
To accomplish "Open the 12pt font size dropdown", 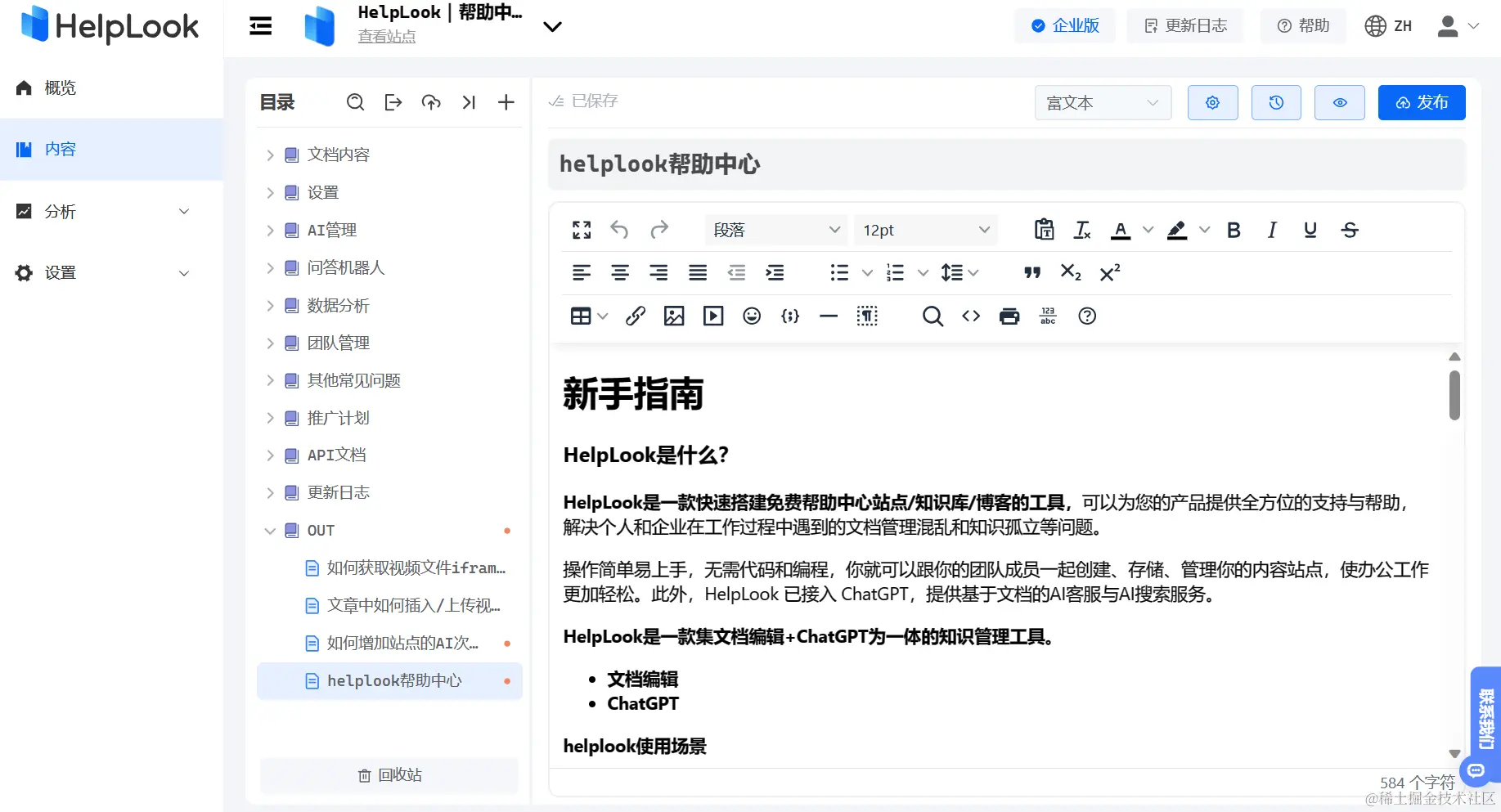I will [925, 231].
